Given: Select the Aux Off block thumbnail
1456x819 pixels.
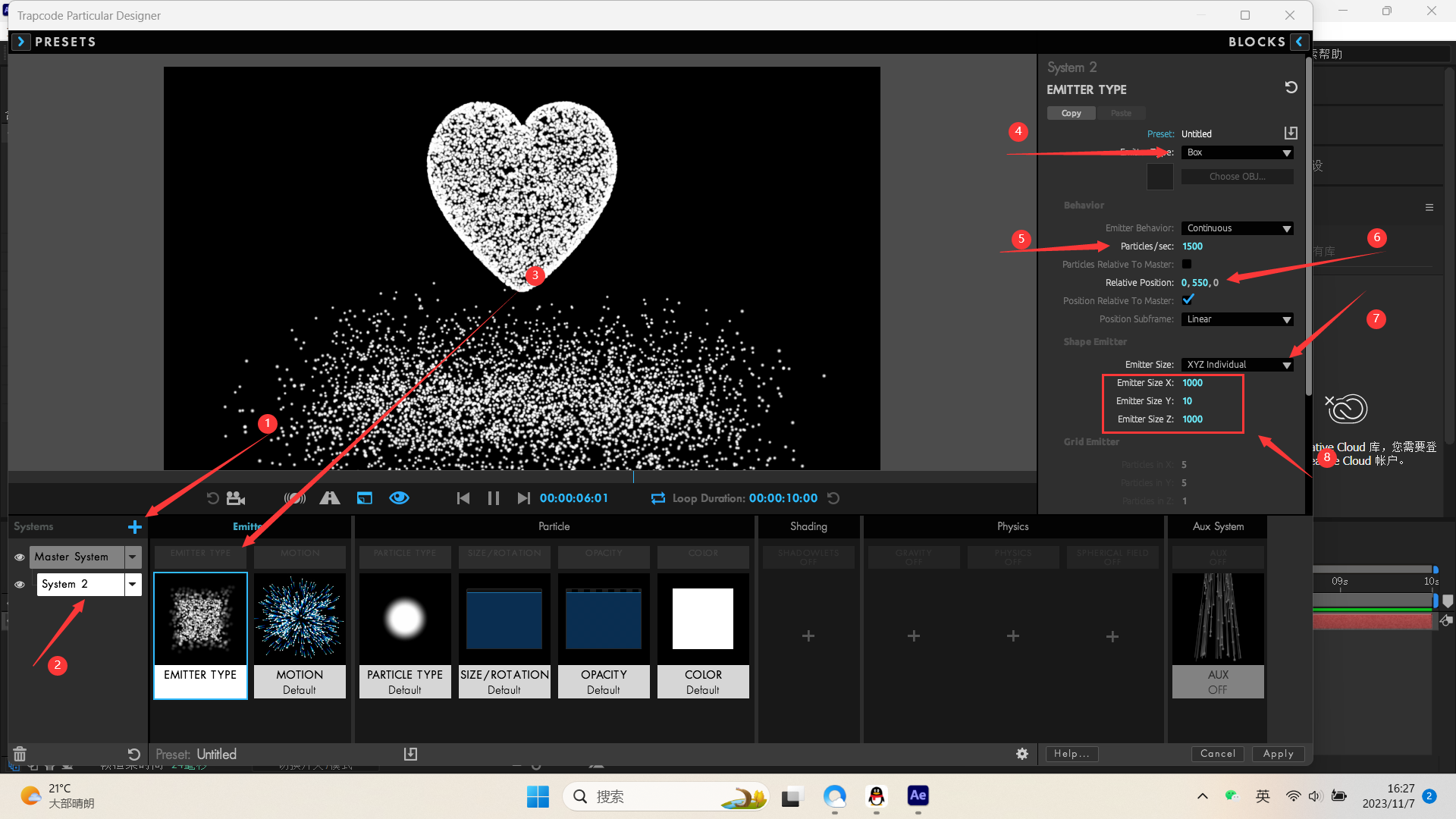Looking at the screenshot, I should (1218, 635).
